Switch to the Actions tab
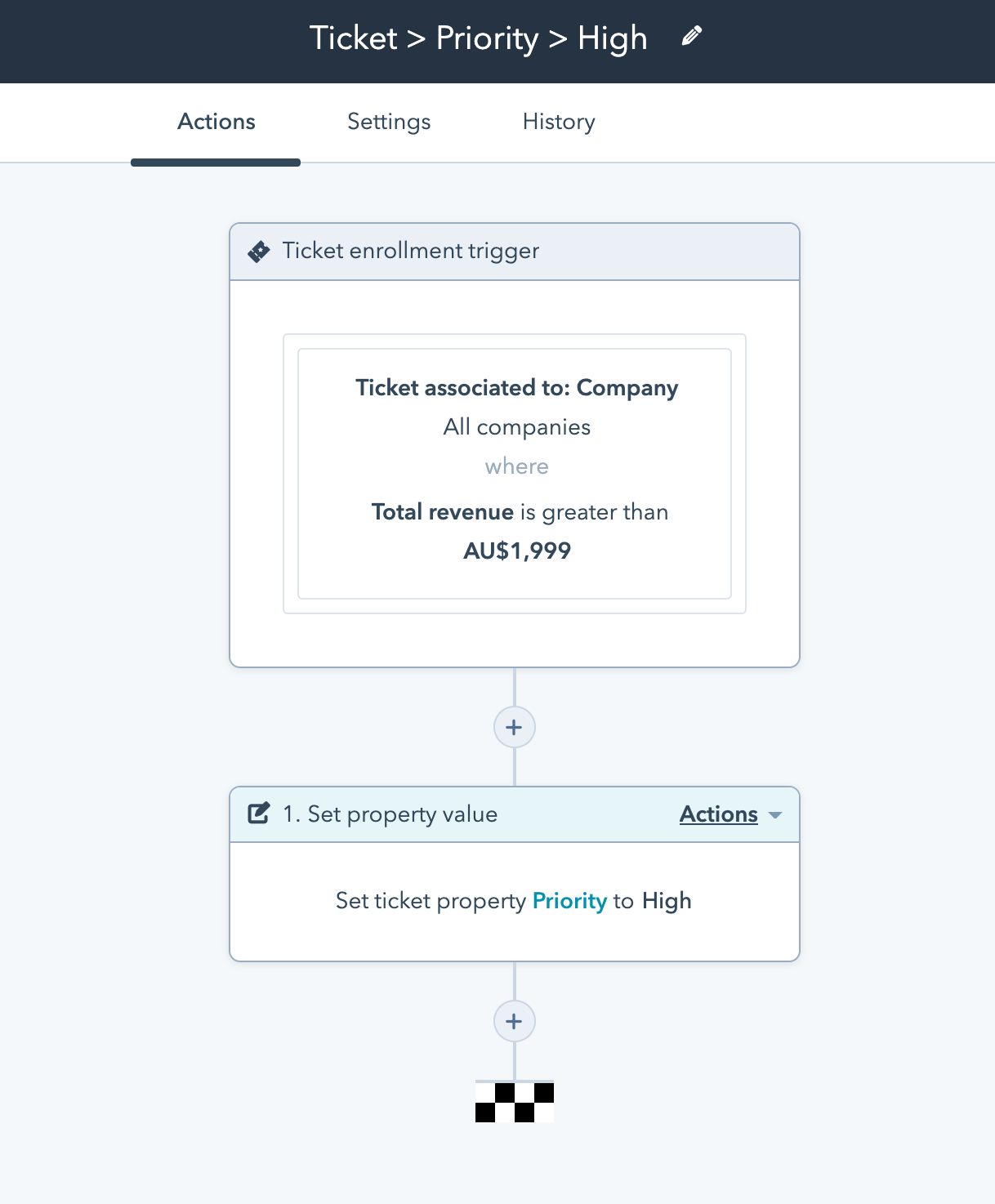 (216, 122)
